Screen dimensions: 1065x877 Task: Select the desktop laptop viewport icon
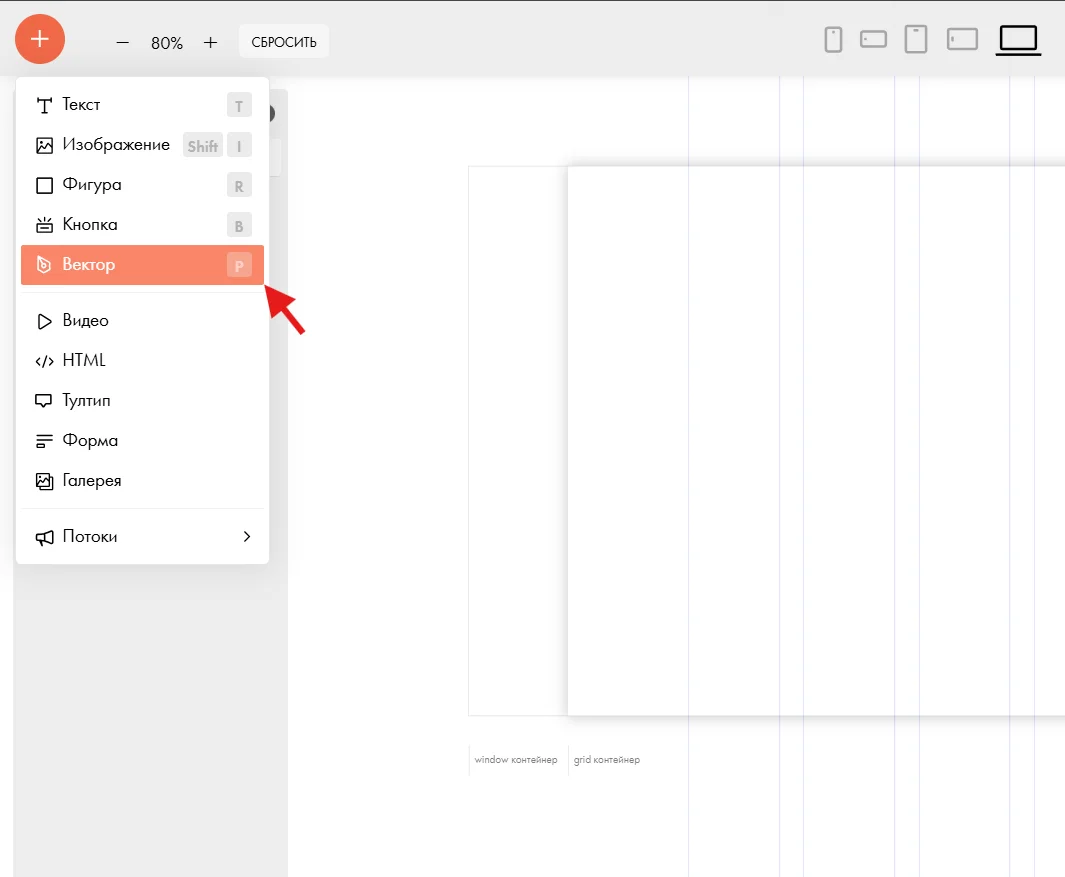(1018, 40)
